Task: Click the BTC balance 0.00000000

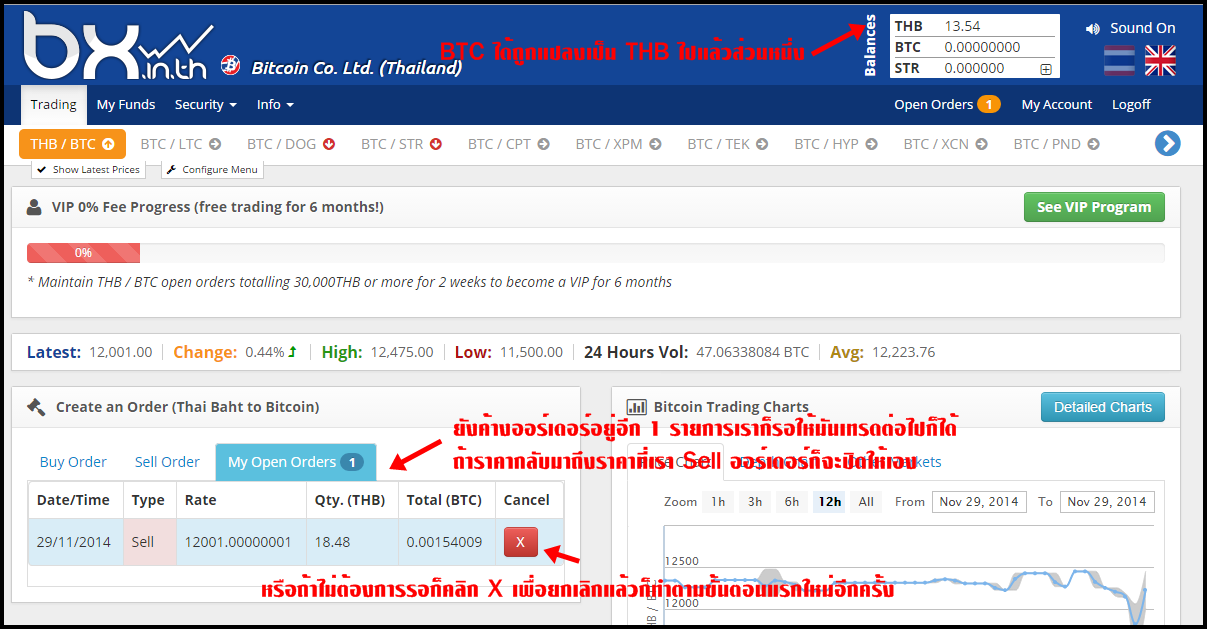Action: [982, 47]
